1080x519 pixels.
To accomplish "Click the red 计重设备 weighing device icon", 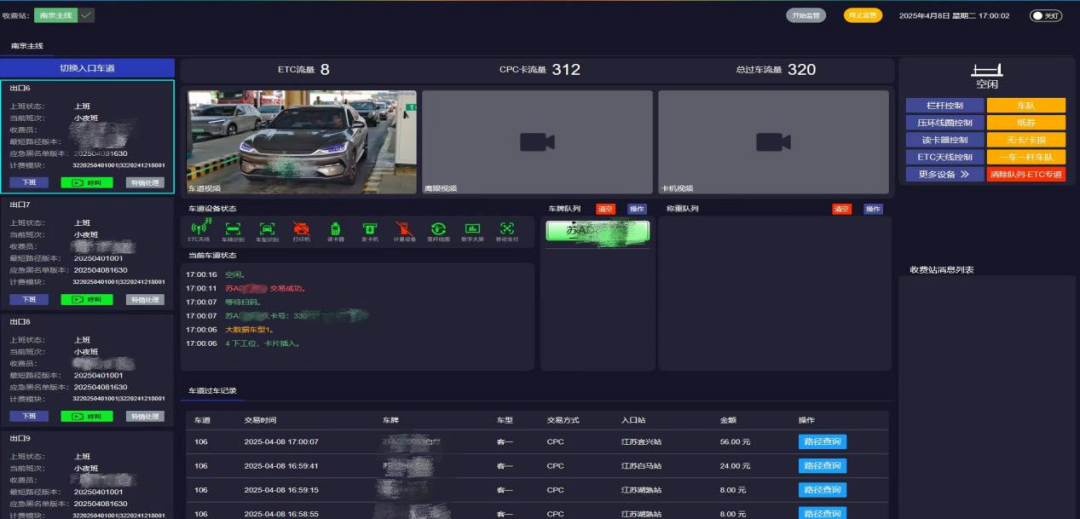I will click(403, 230).
